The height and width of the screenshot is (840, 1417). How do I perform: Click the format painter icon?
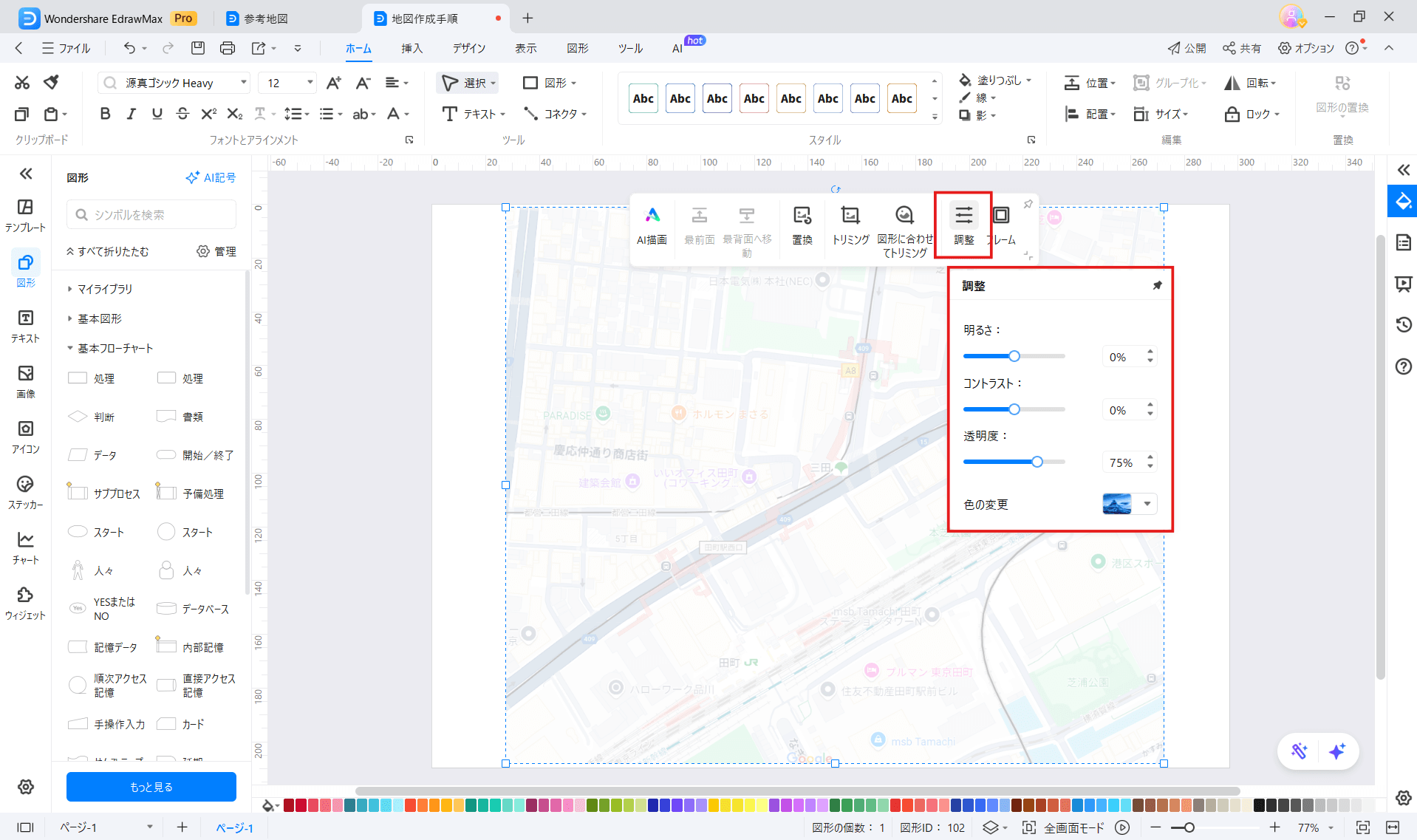51,82
